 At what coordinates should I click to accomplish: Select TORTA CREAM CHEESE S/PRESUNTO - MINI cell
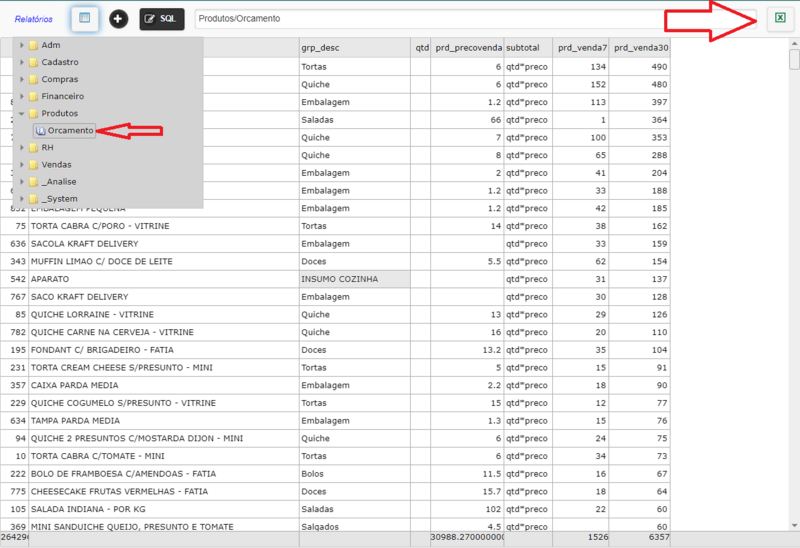[x=164, y=367]
